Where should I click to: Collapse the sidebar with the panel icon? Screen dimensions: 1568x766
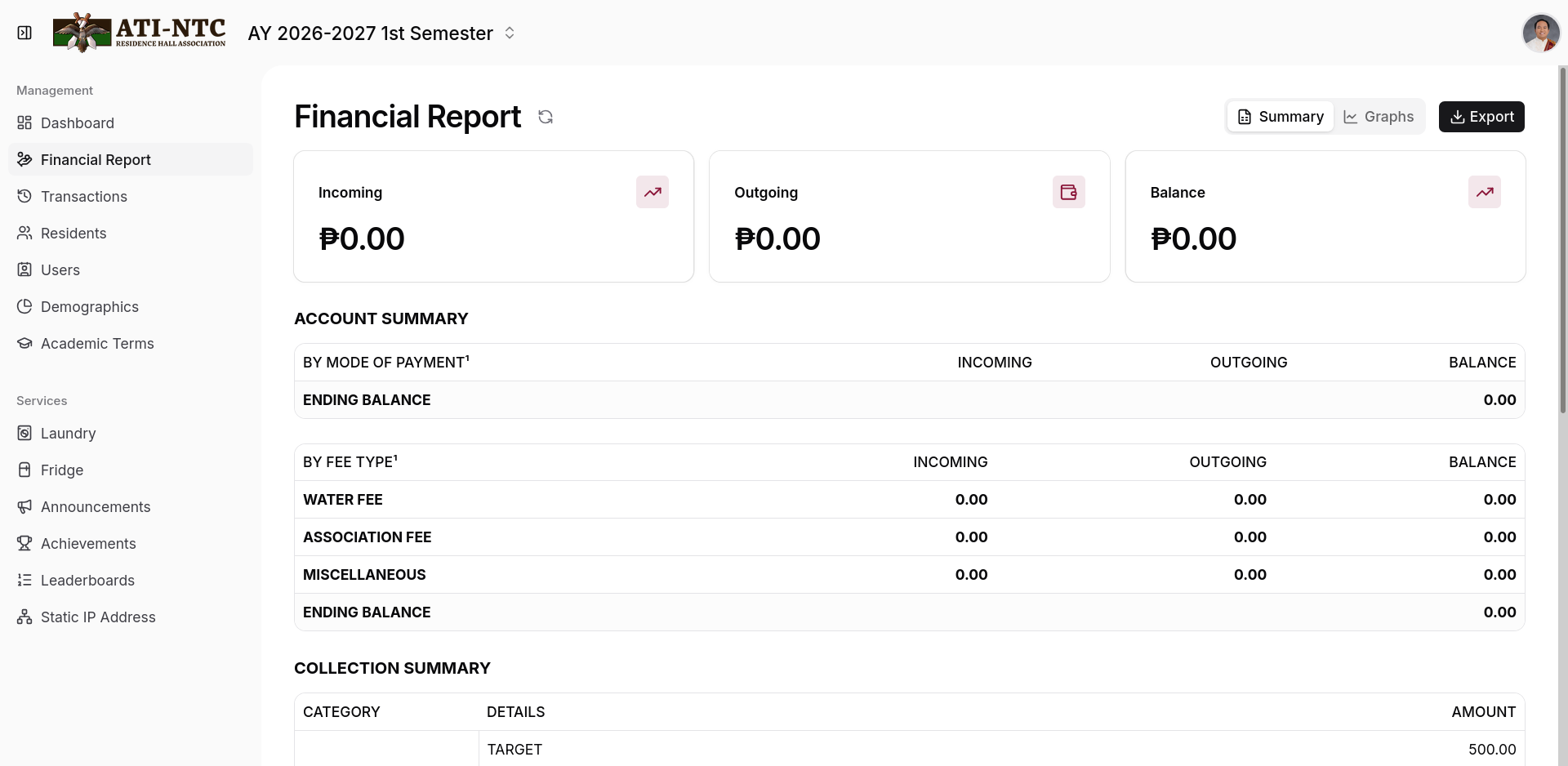(24, 33)
